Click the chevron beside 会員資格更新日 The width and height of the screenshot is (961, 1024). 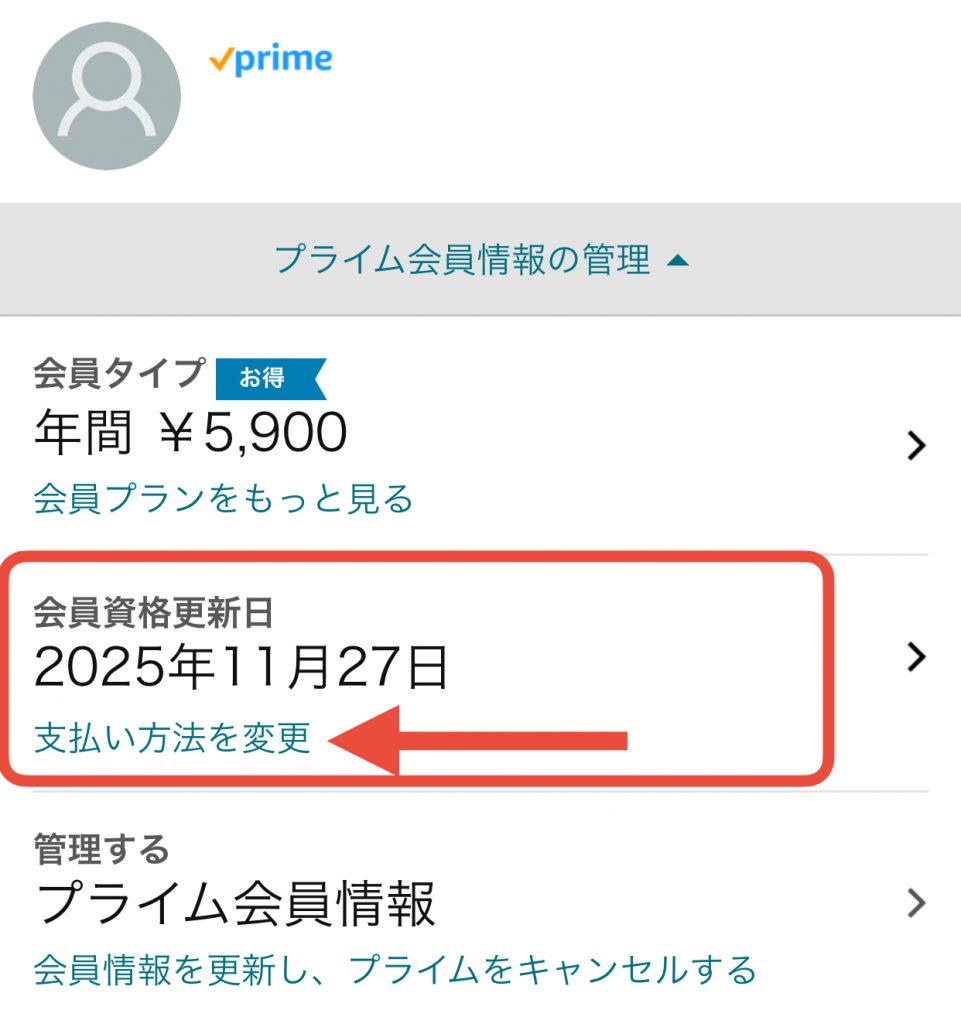point(916,656)
